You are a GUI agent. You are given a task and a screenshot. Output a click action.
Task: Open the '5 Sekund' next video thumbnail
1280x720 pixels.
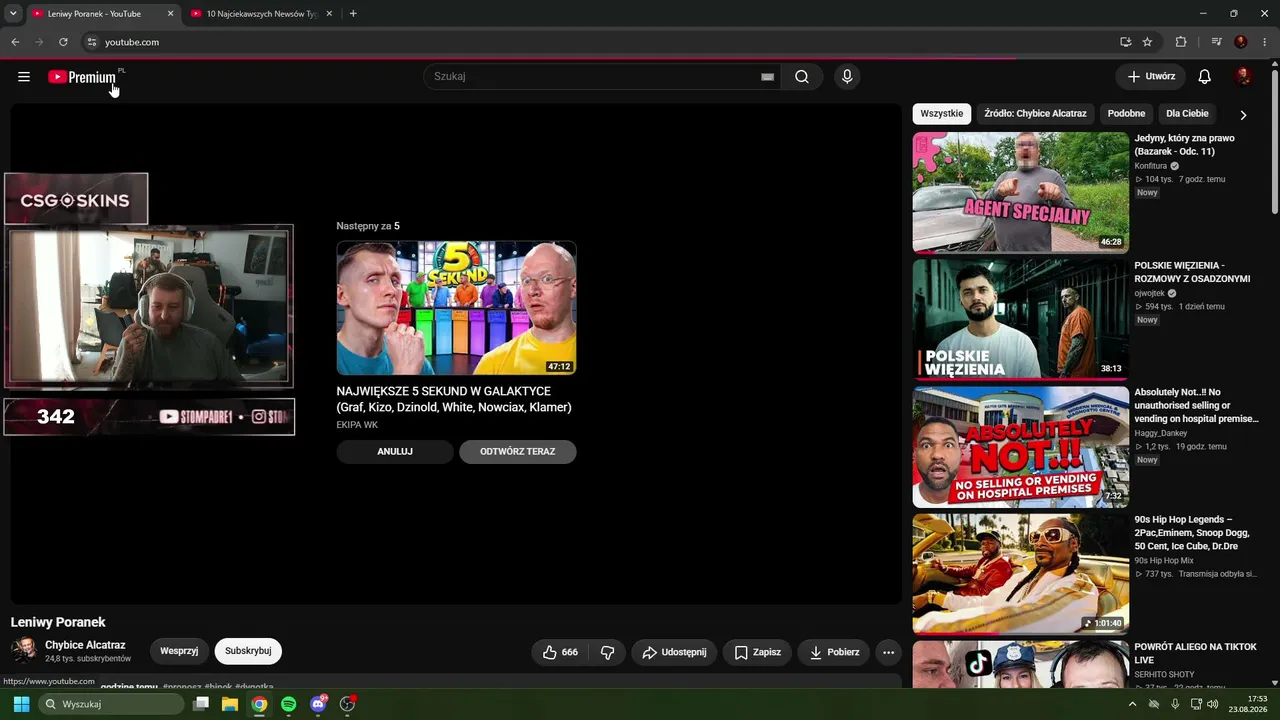click(456, 308)
